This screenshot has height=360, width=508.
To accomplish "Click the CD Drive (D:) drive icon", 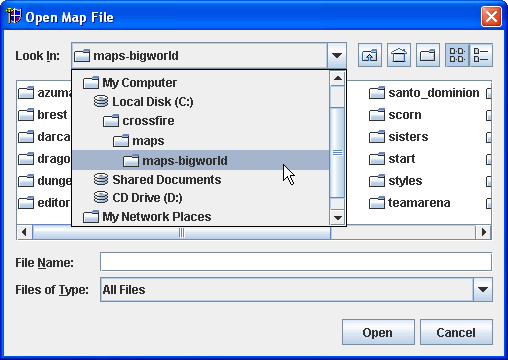I will pos(101,197).
